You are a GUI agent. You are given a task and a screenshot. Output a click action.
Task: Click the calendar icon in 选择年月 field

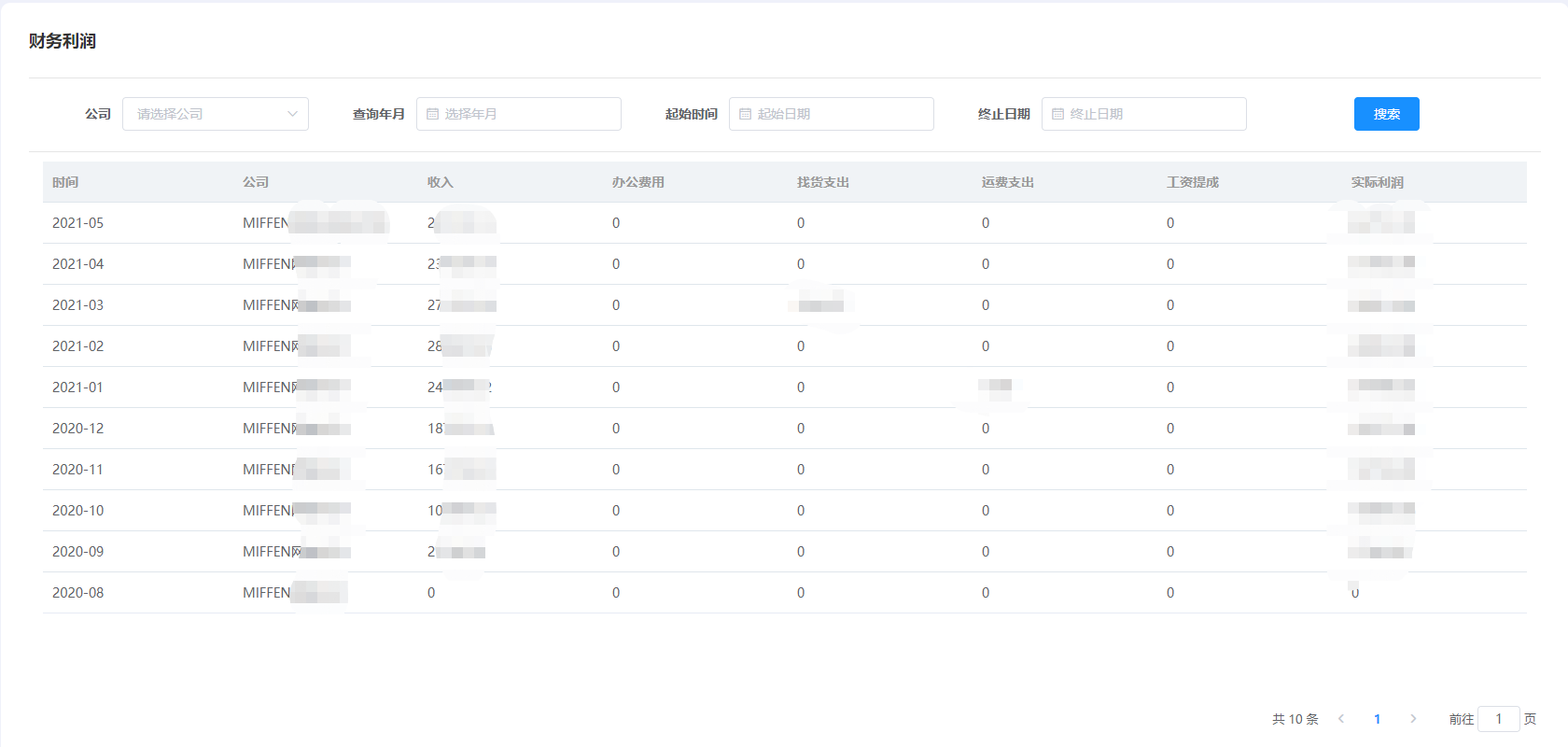tap(432, 114)
